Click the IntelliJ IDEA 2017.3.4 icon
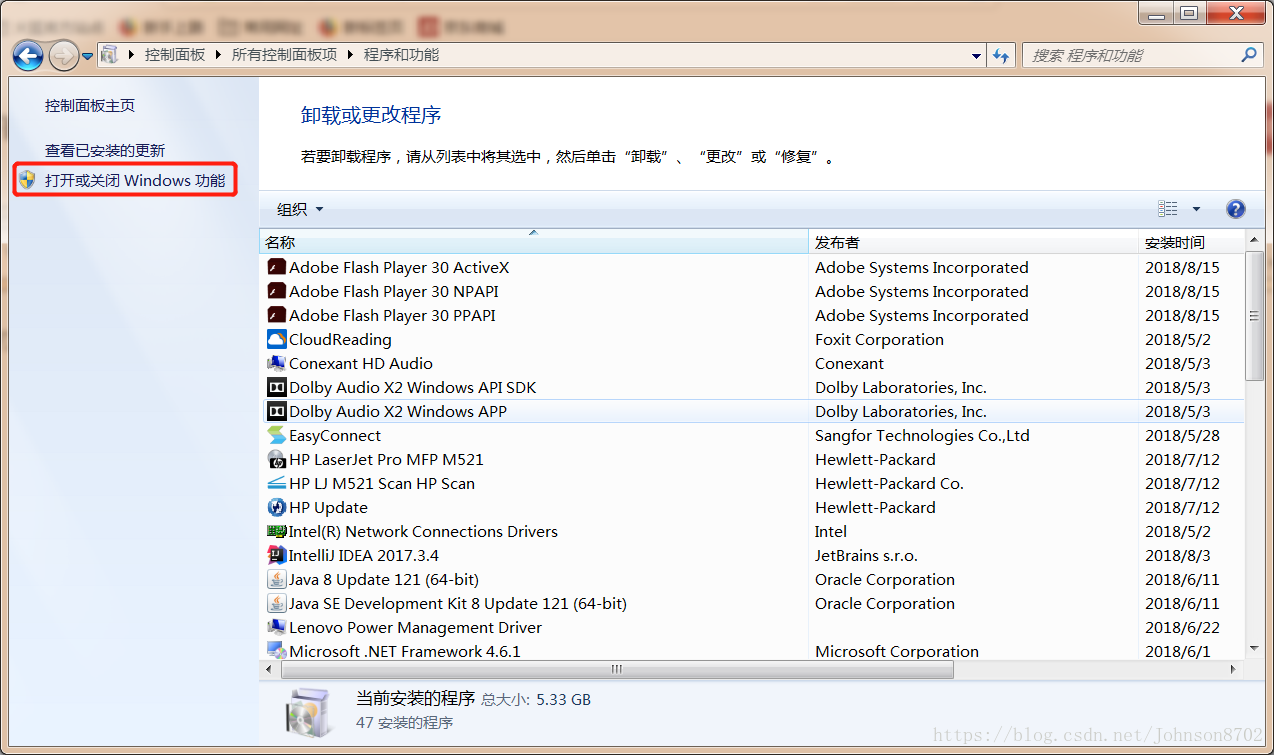The height and width of the screenshot is (755, 1274). point(277,555)
